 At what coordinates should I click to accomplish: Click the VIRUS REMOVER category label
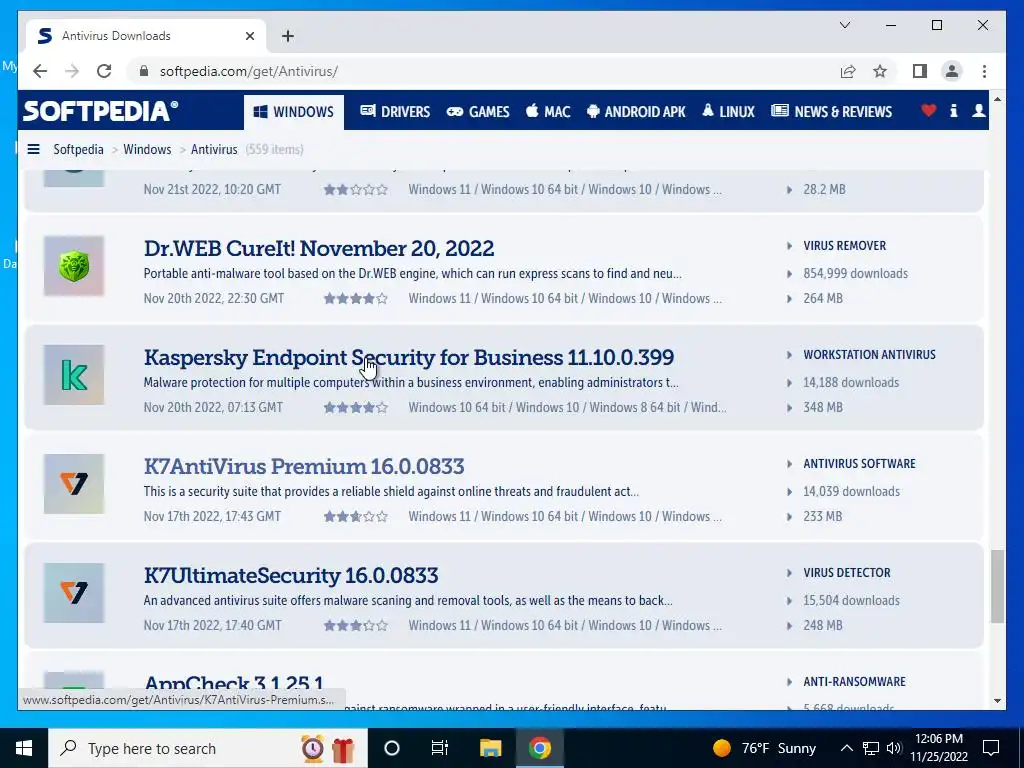coord(844,246)
